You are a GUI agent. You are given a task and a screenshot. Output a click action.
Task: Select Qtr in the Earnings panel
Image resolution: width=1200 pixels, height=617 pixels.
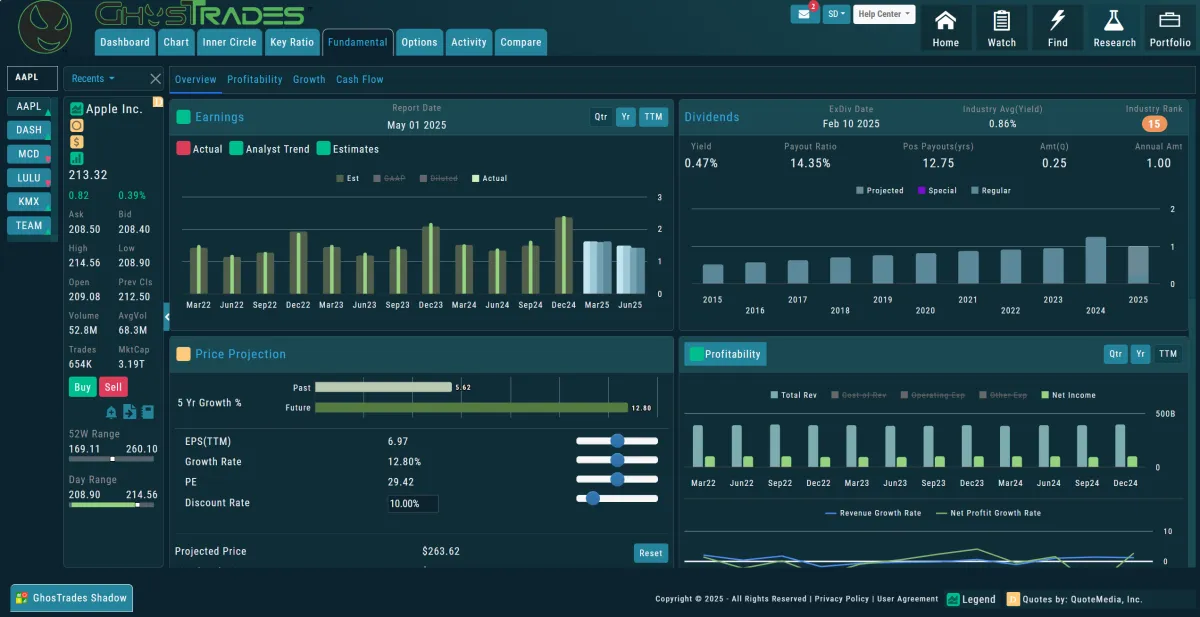pos(601,117)
